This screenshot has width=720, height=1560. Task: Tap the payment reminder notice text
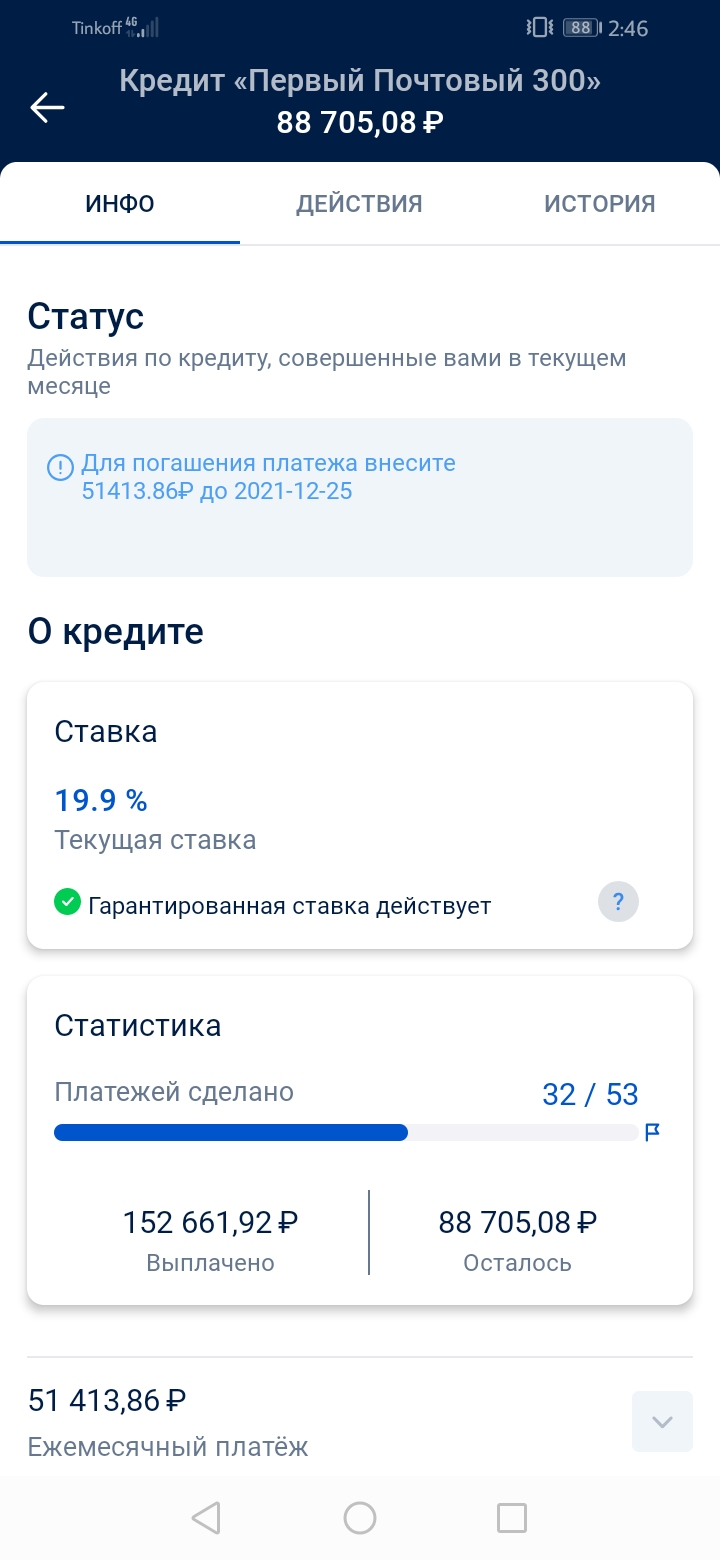(268, 478)
